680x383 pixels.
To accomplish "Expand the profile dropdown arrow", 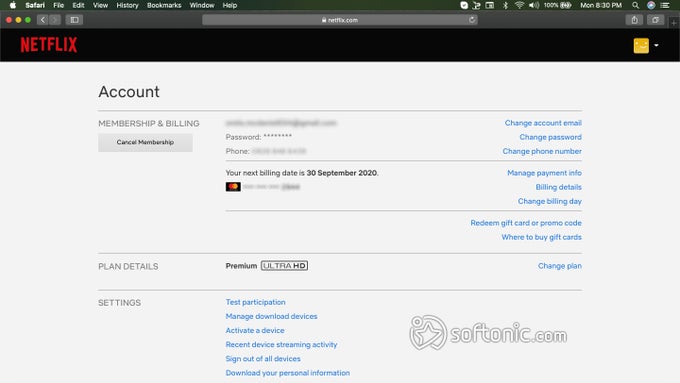I will click(x=656, y=46).
